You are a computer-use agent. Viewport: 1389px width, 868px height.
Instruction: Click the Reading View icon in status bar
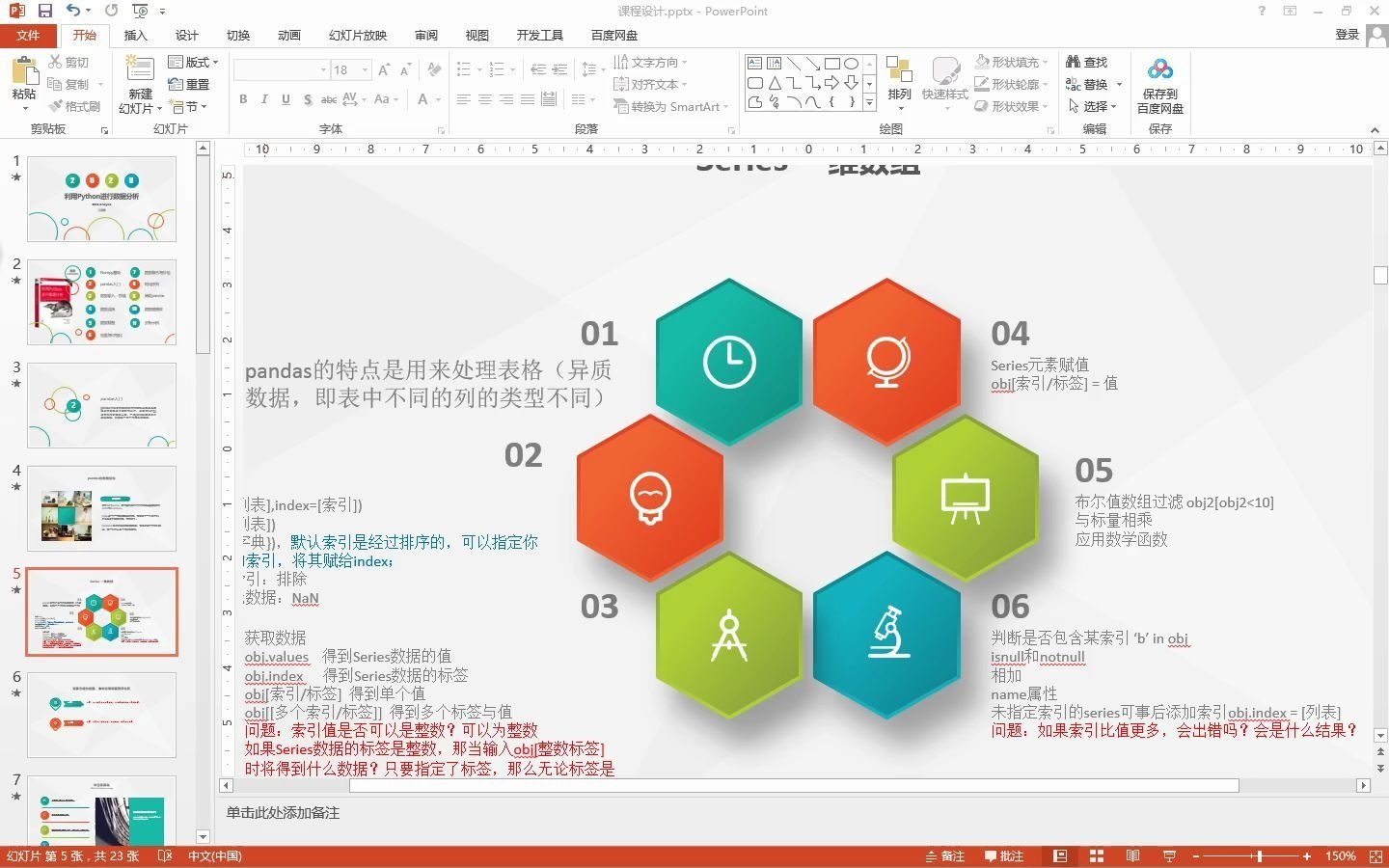1132,855
